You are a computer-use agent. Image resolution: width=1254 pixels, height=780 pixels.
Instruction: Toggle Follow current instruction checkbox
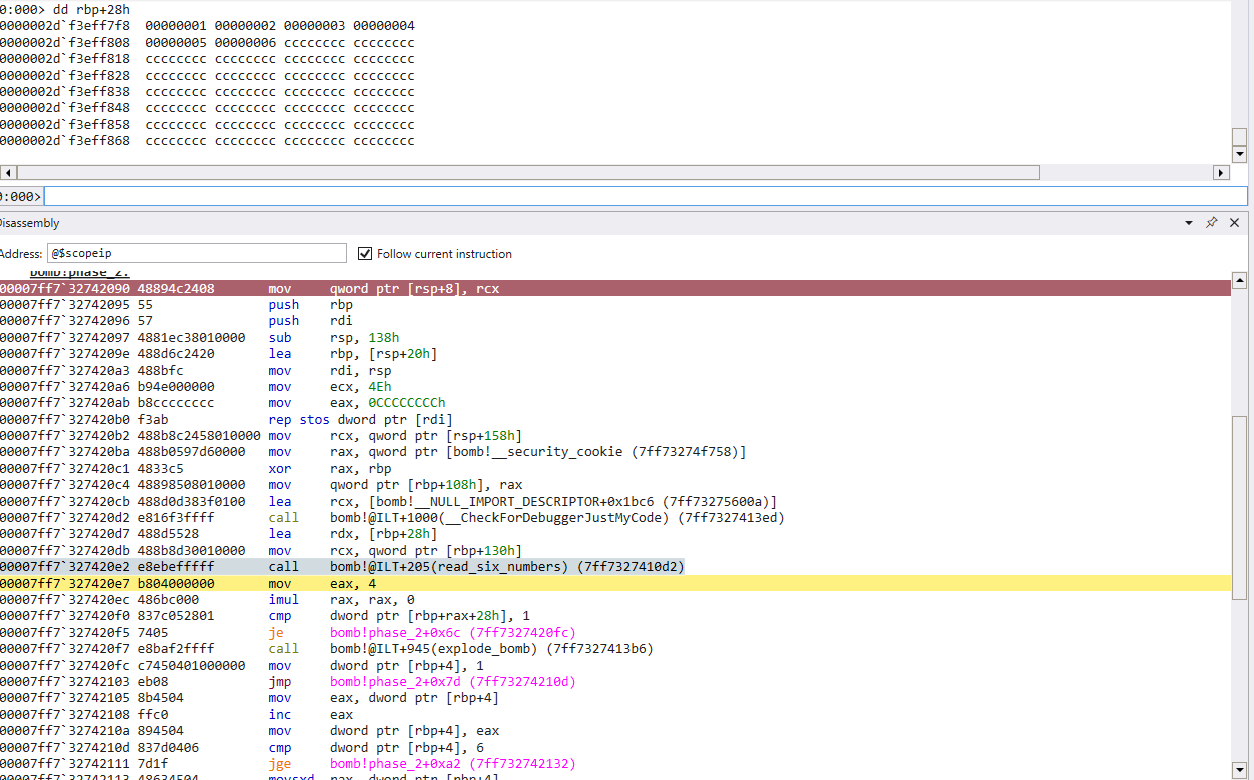pyautogui.click(x=365, y=254)
